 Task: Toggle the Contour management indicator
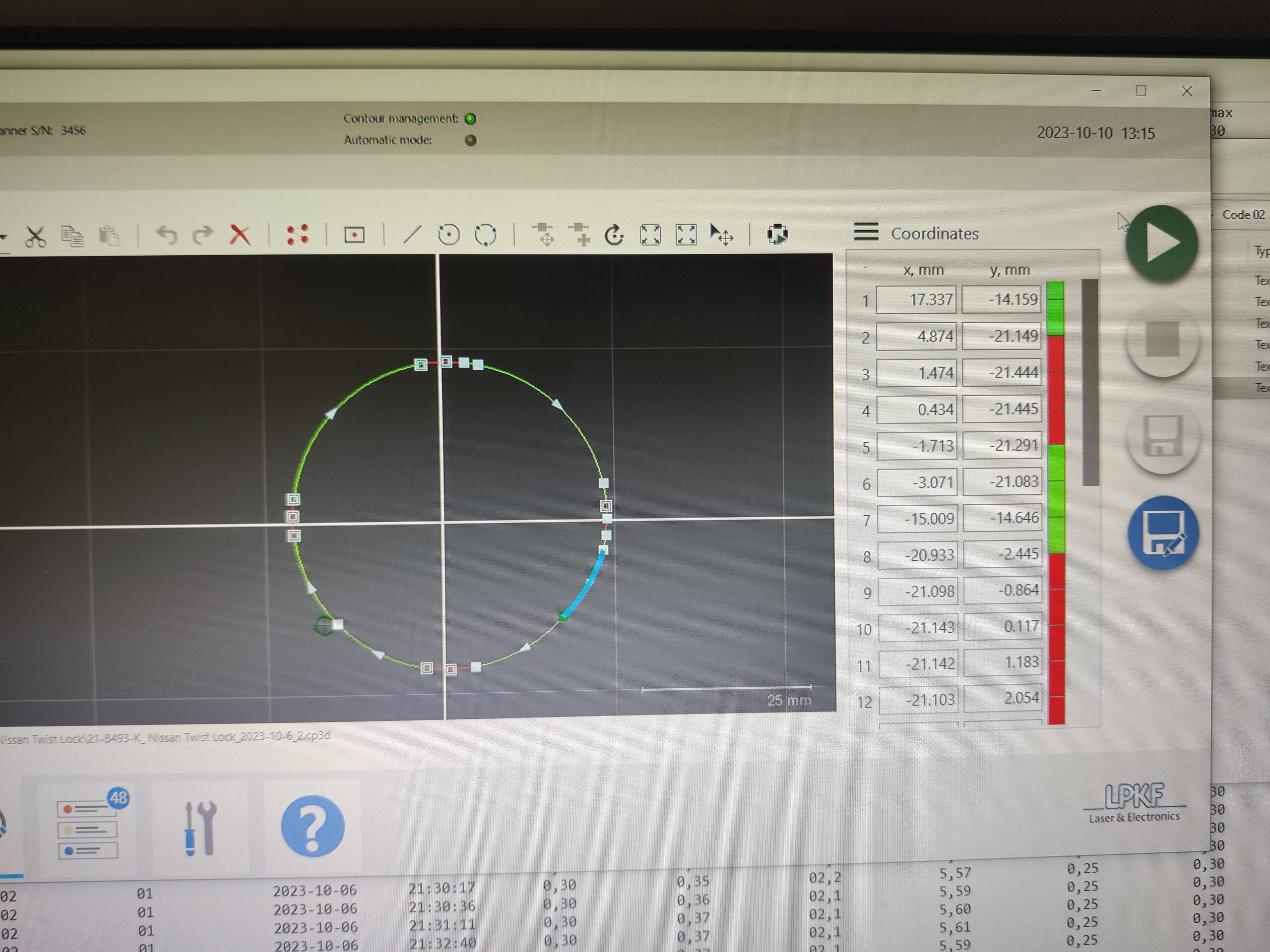470,119
